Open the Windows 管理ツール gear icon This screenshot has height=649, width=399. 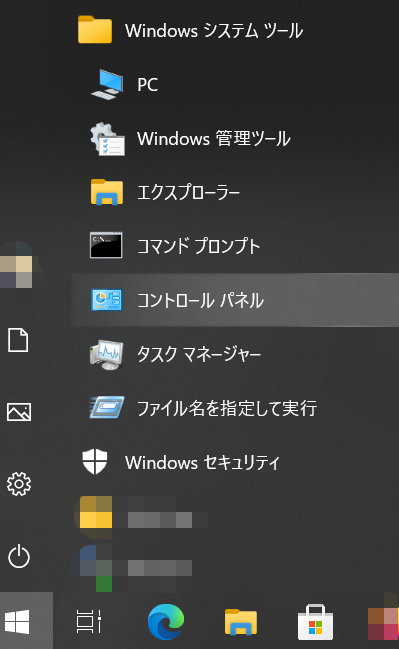(x=107, y=139)
